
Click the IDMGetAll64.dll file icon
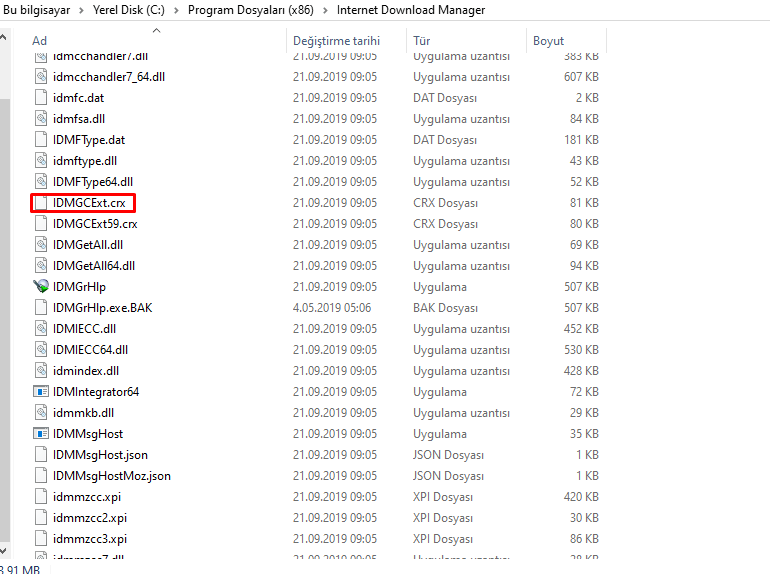(x=41, y=266)
